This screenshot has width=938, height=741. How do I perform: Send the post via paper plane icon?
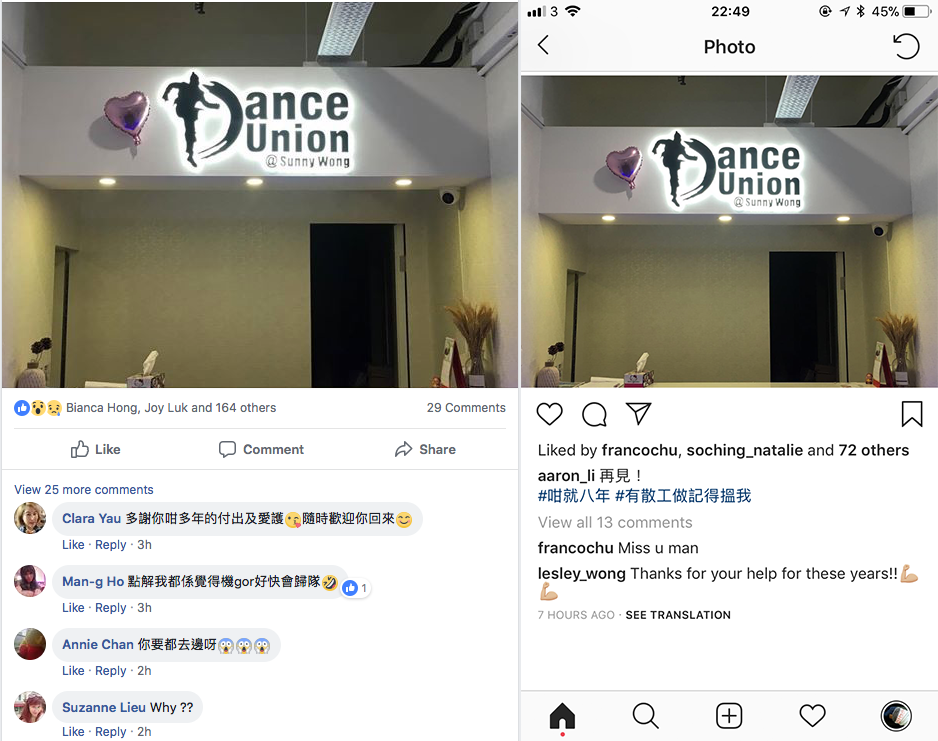638,413
